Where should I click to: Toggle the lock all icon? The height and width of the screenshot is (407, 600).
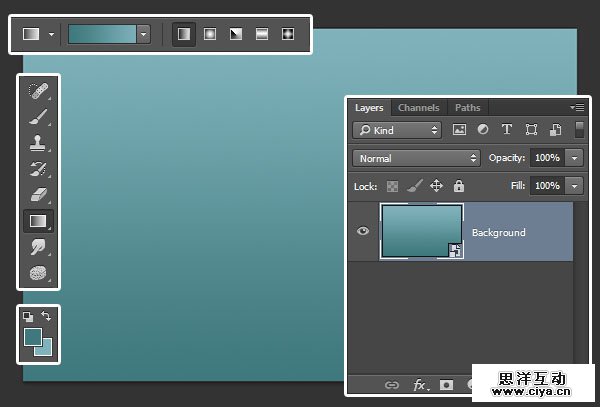tap(459, 186)
